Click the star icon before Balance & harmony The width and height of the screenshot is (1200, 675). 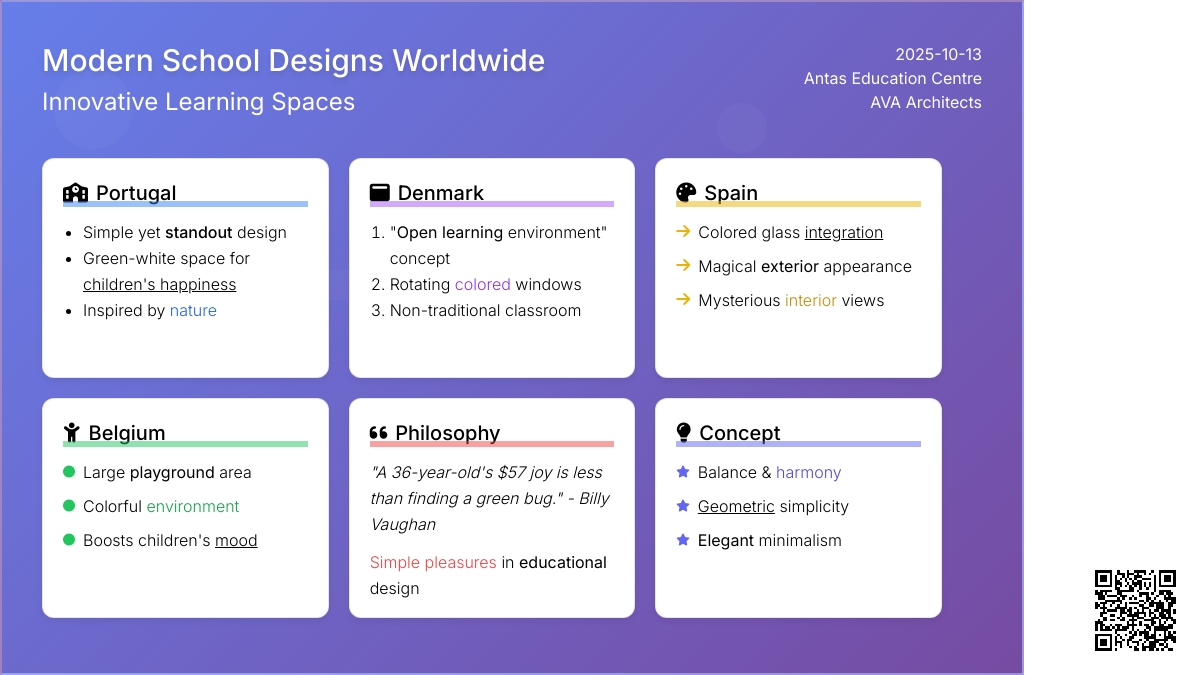[x=683, y=472]
